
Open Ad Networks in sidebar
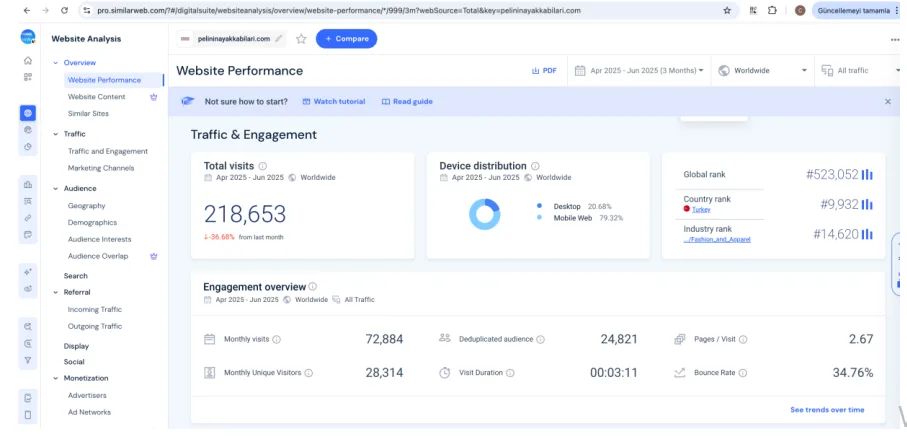tap(89, 412)
